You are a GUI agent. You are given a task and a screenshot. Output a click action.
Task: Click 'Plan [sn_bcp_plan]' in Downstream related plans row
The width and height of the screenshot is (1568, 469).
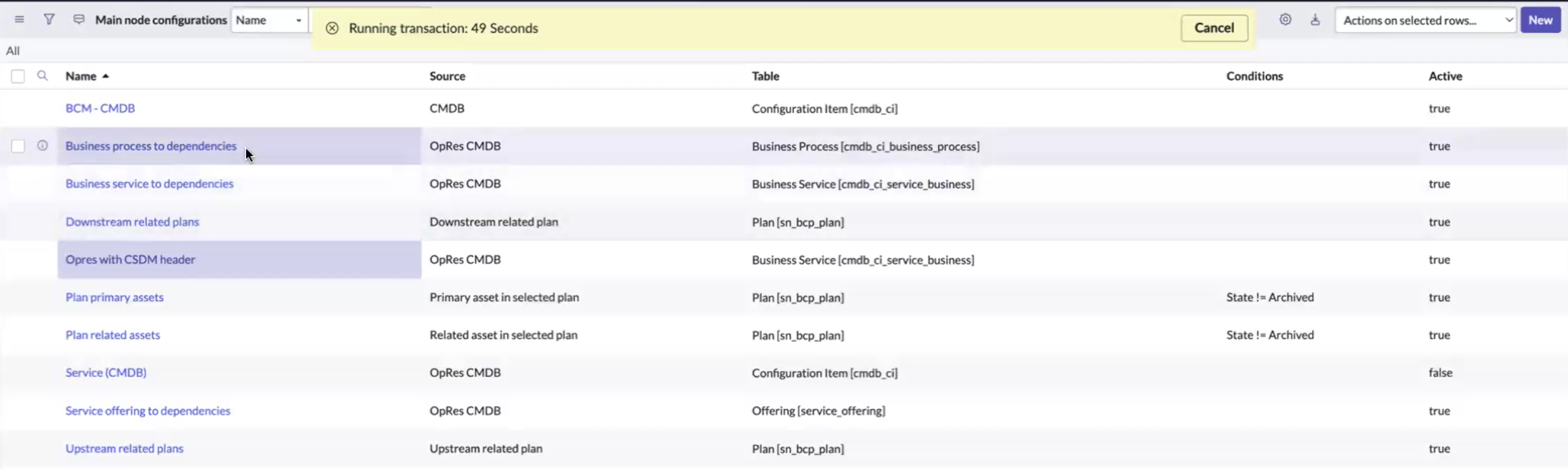tap(798, 223)
